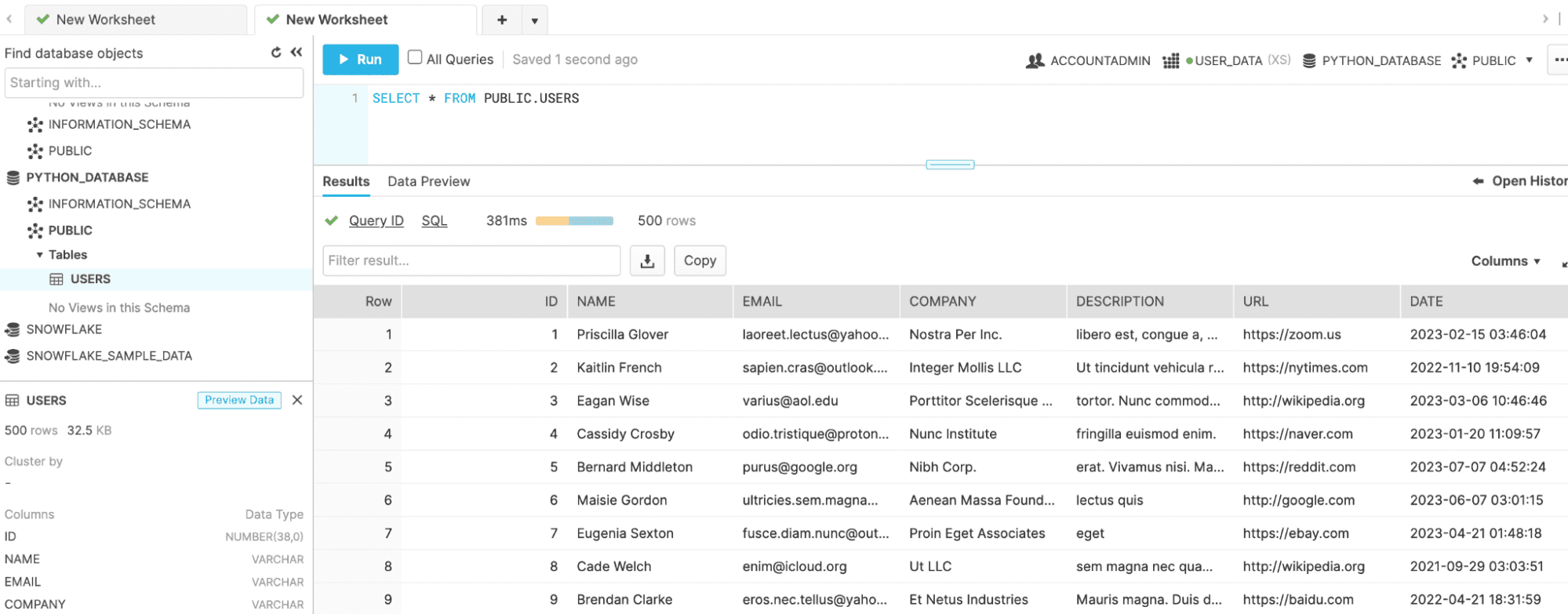Viewport: 1568px width, 614px height.
Task: Toggle the All Queries checkbox
Action: (x=415, y=57)
